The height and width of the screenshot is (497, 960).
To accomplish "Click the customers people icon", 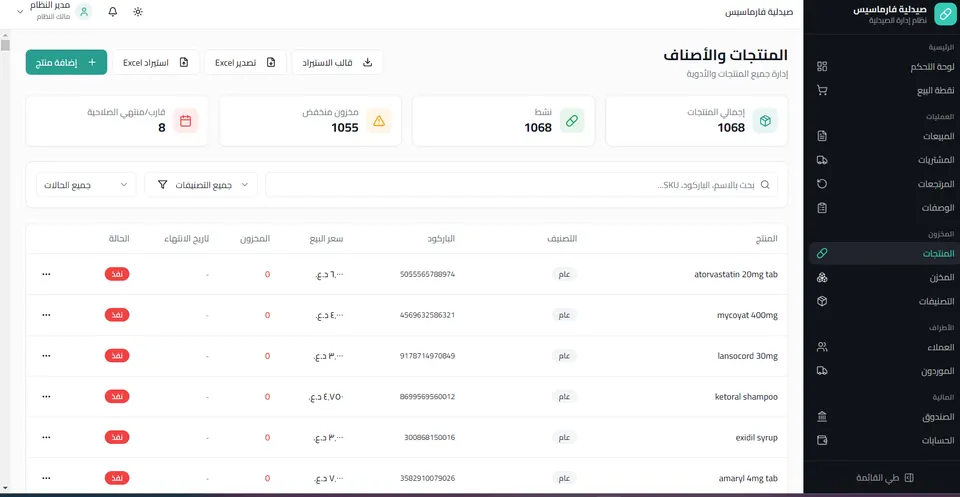I will pyautogui.click(x=822, y=347).
